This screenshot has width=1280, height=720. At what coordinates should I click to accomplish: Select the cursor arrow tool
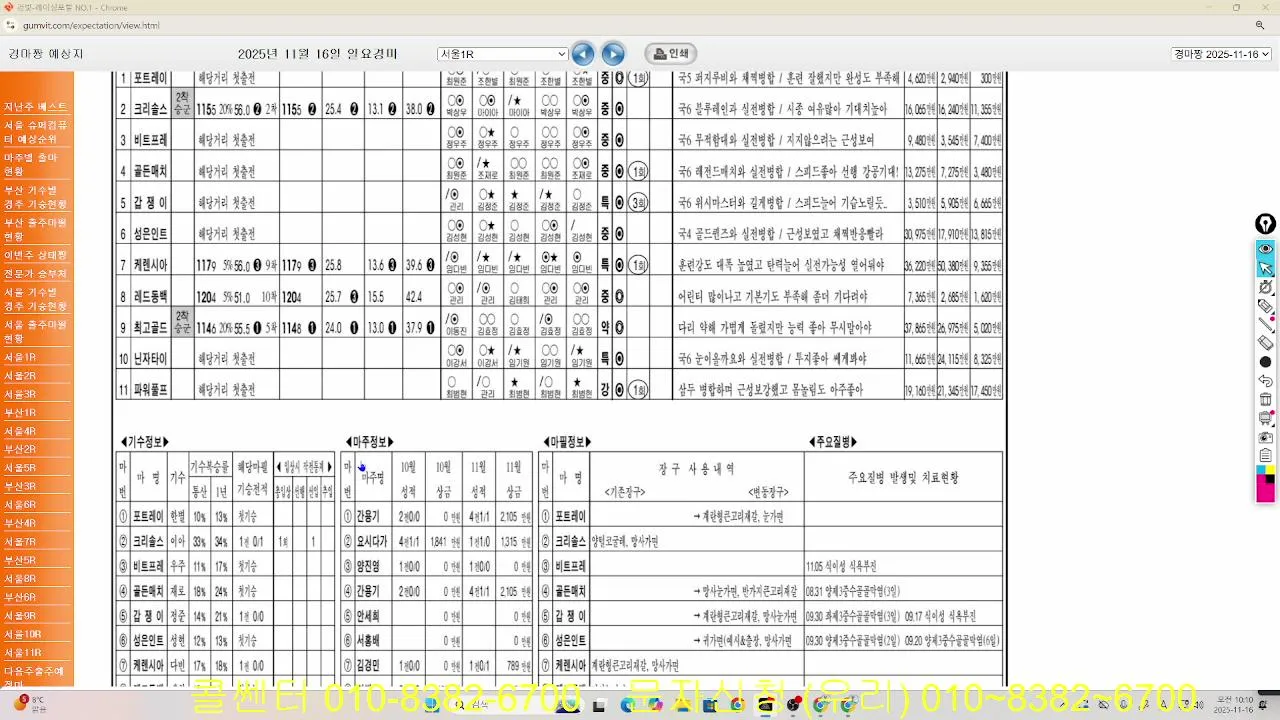pos(1265,268)
